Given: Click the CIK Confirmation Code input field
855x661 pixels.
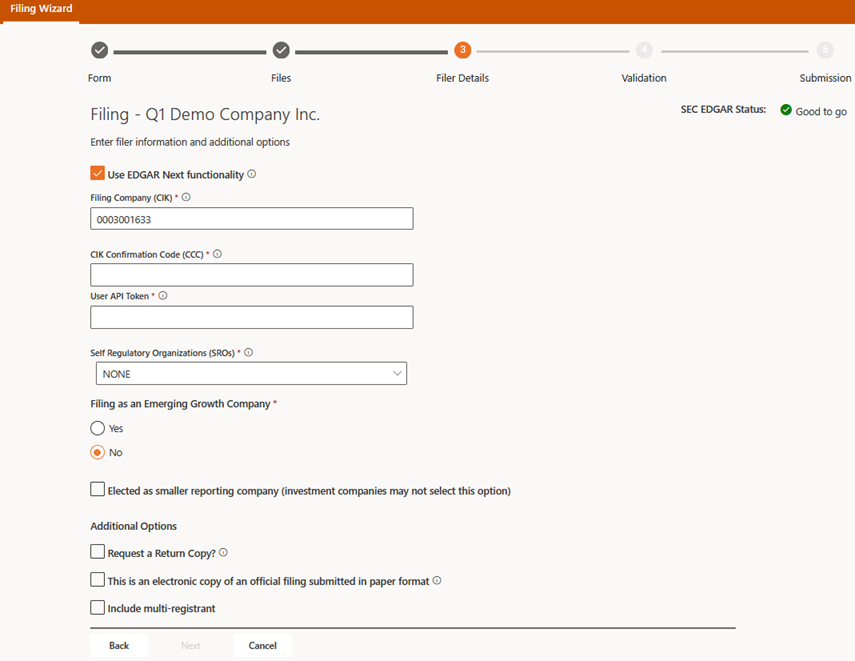Looking at the screenshot, I should pyautogui.click(x=252, y=275).
